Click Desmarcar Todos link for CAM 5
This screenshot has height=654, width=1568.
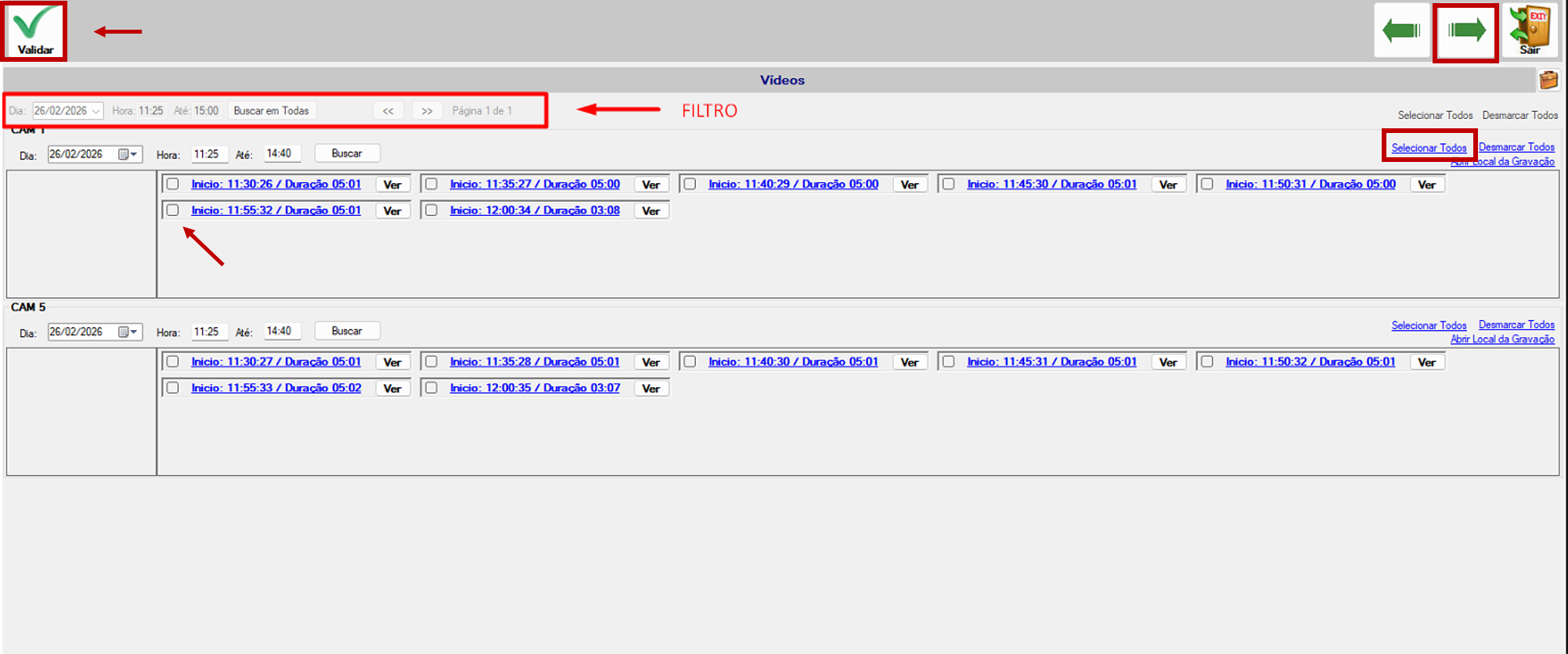tap(1516, 325)
